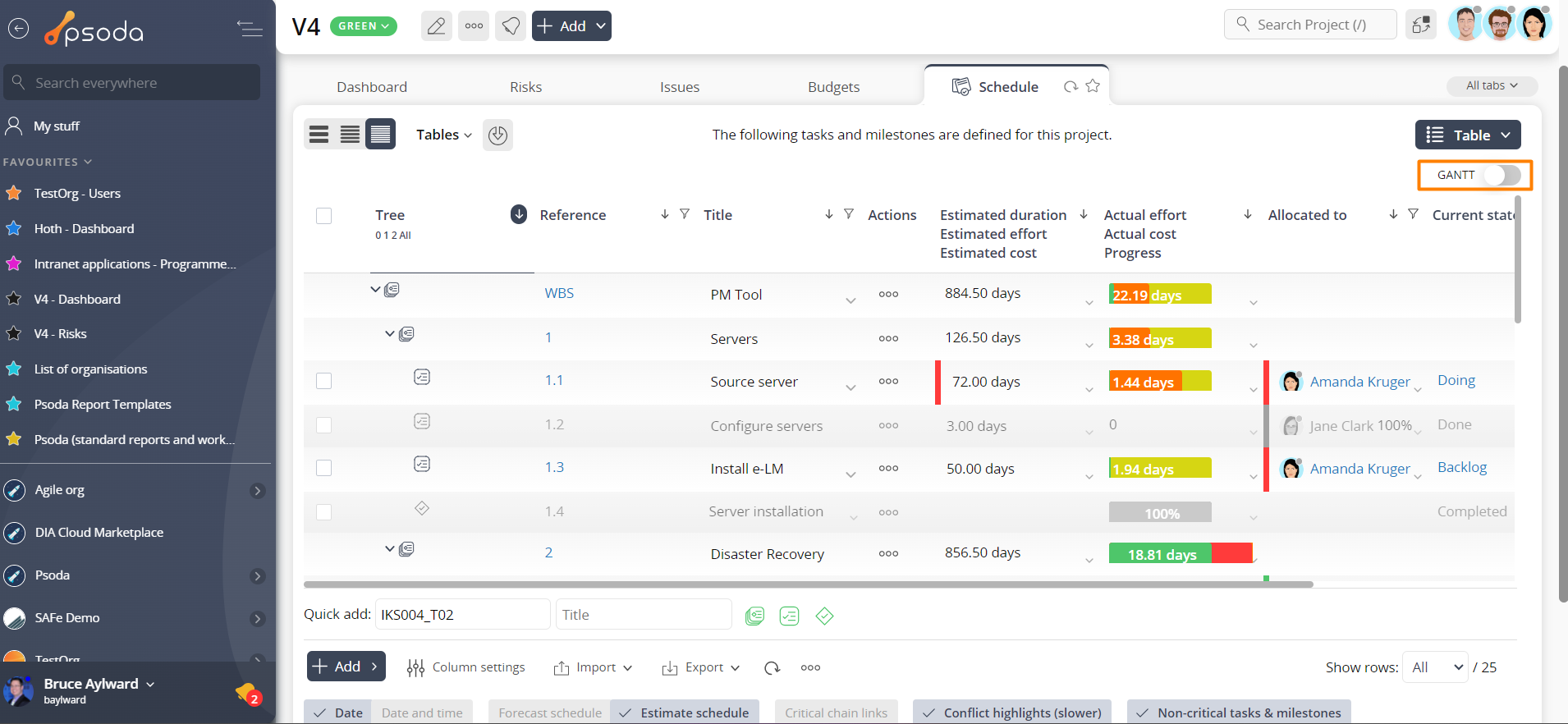Image resolution: width=1568 pixels, height=724 pixels.
Task: Open Hoth - Dashboard favourite
Action: pyautogui.click(x=84, y=228)
